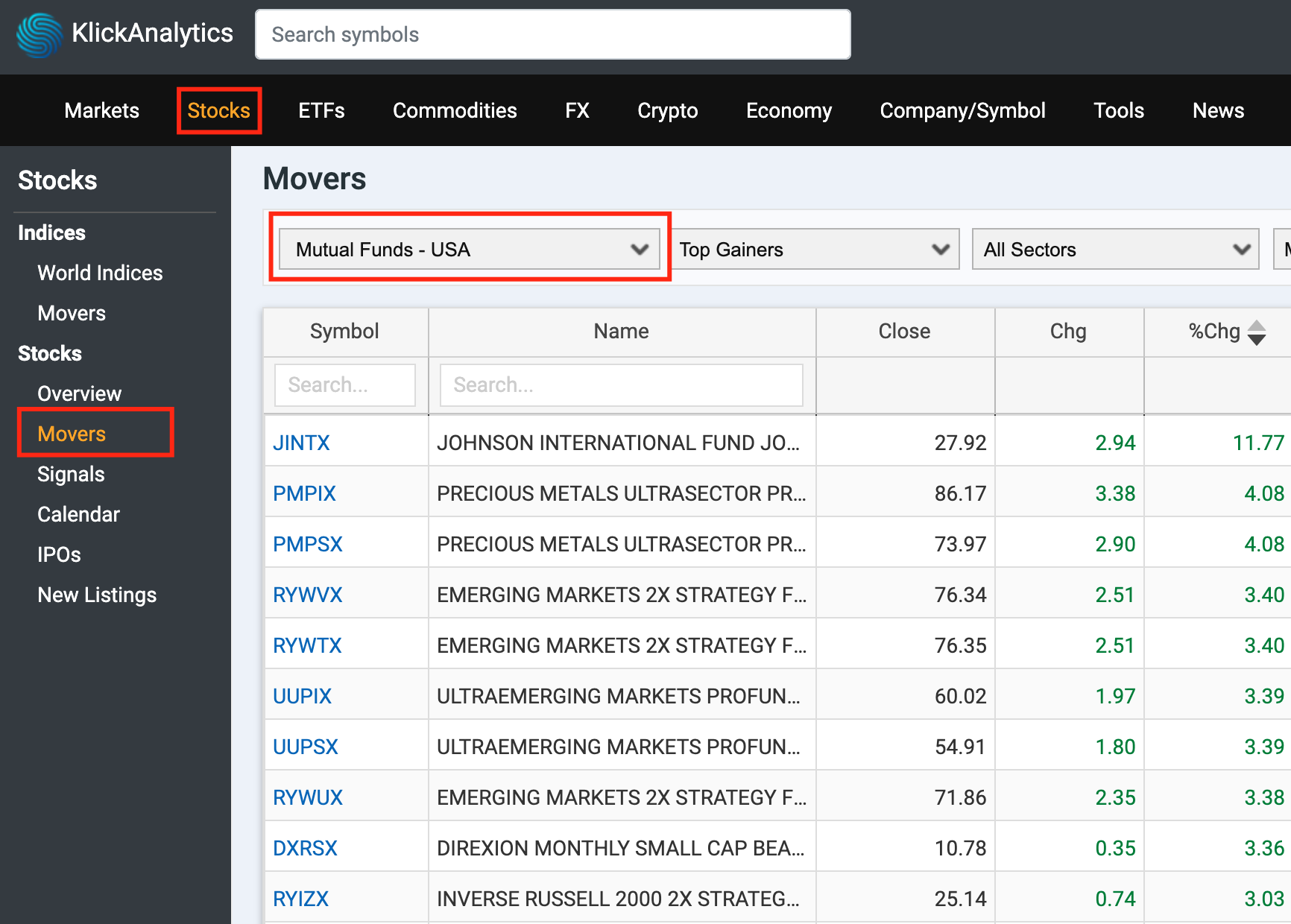
Task: Click INVERSE RUSSELL 2000 2X name cell
Action: point(622,899)
